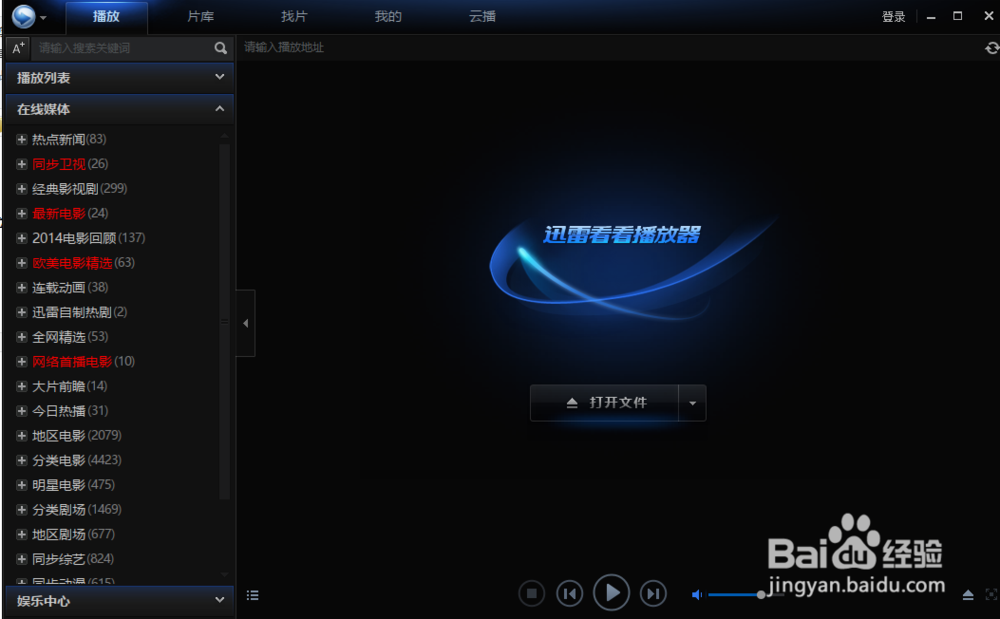Screen dimensions: 1000x619
Task: Click the A+ add button beside search
Action: [18, 48]
